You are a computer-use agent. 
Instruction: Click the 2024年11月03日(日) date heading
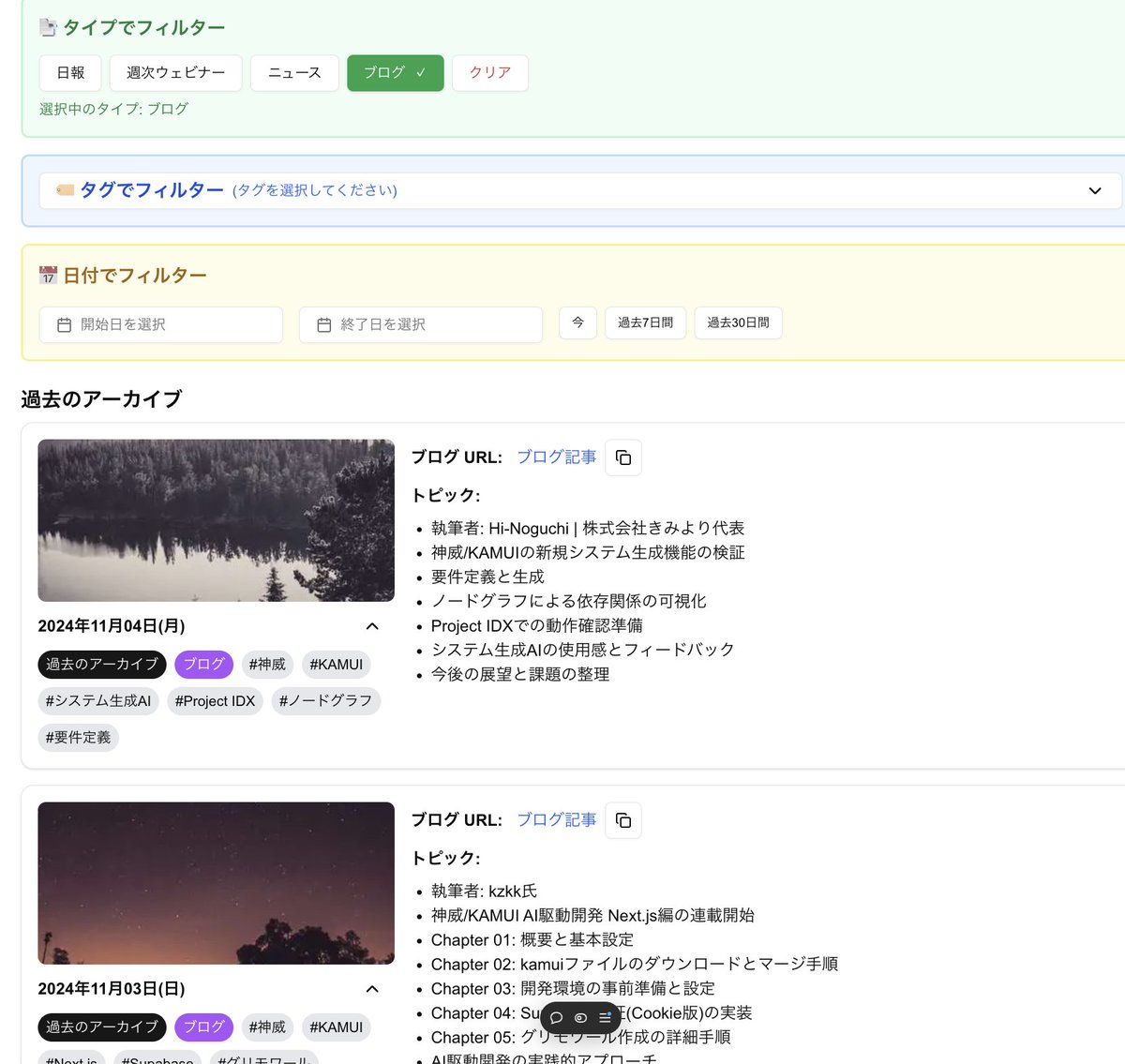(x=112, y=989)
